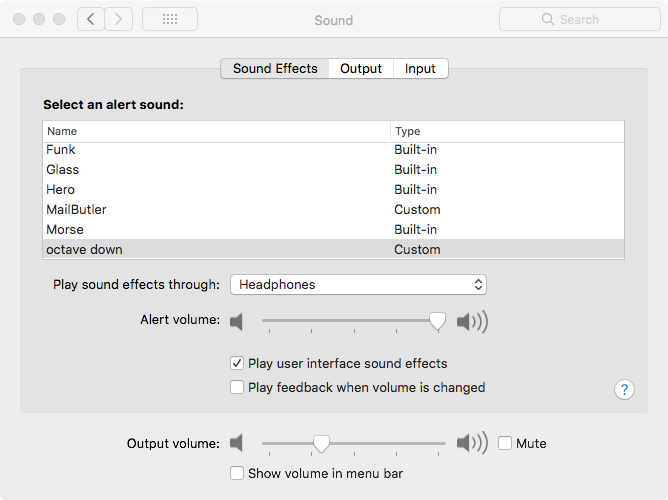Click the quiet speaker icon beside Alert volume

[x=236, y=322]
